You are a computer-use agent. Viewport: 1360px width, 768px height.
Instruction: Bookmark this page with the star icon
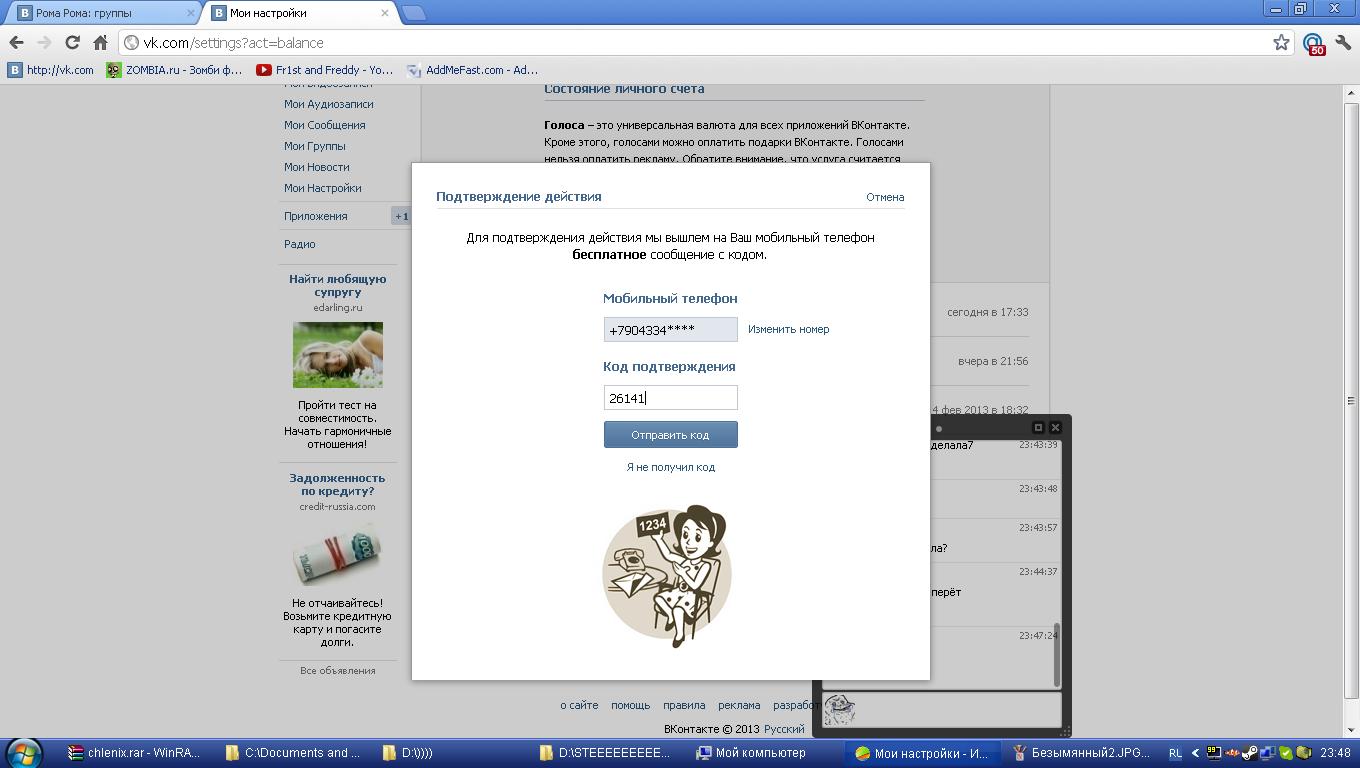1281,42
